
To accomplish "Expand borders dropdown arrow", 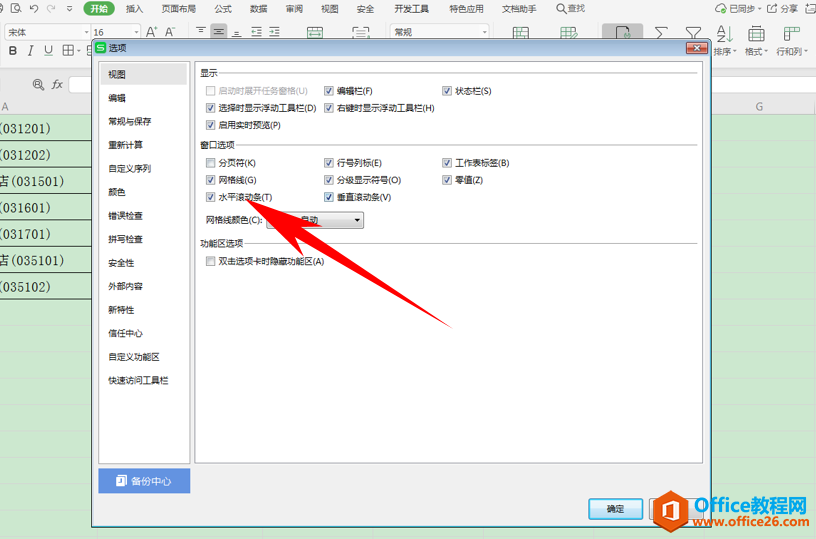I will point(79,50).
